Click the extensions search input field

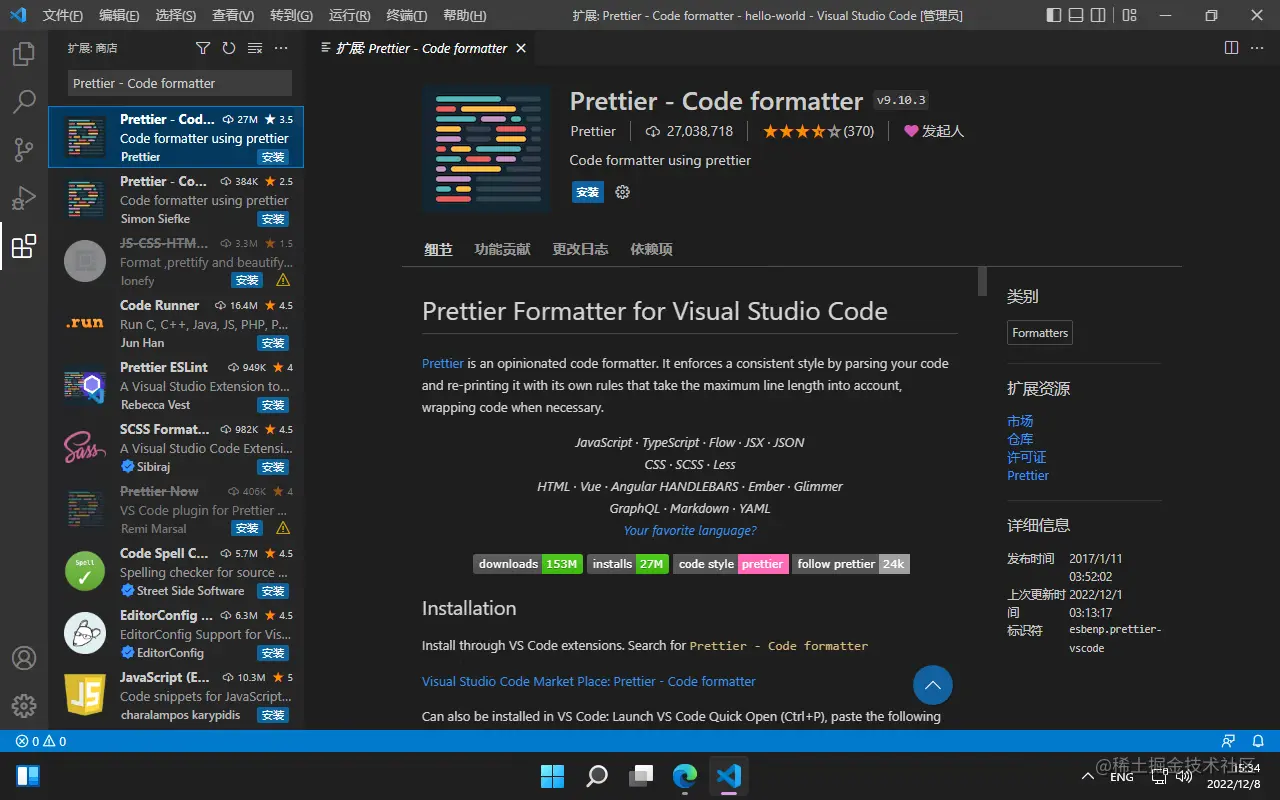pos(176,83)
